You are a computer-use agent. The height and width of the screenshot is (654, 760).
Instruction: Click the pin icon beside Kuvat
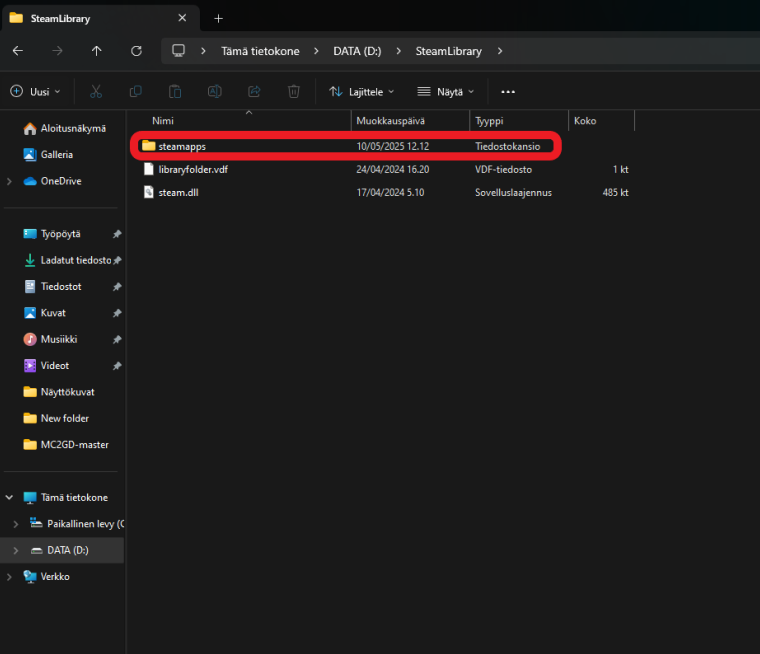(x=117, y=313)
